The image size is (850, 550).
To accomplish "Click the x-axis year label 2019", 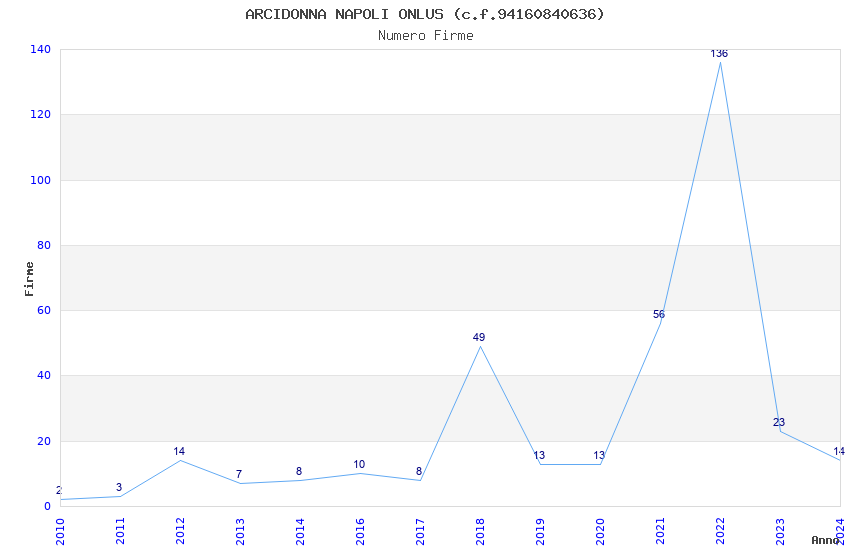I will [x=540, y=532].
